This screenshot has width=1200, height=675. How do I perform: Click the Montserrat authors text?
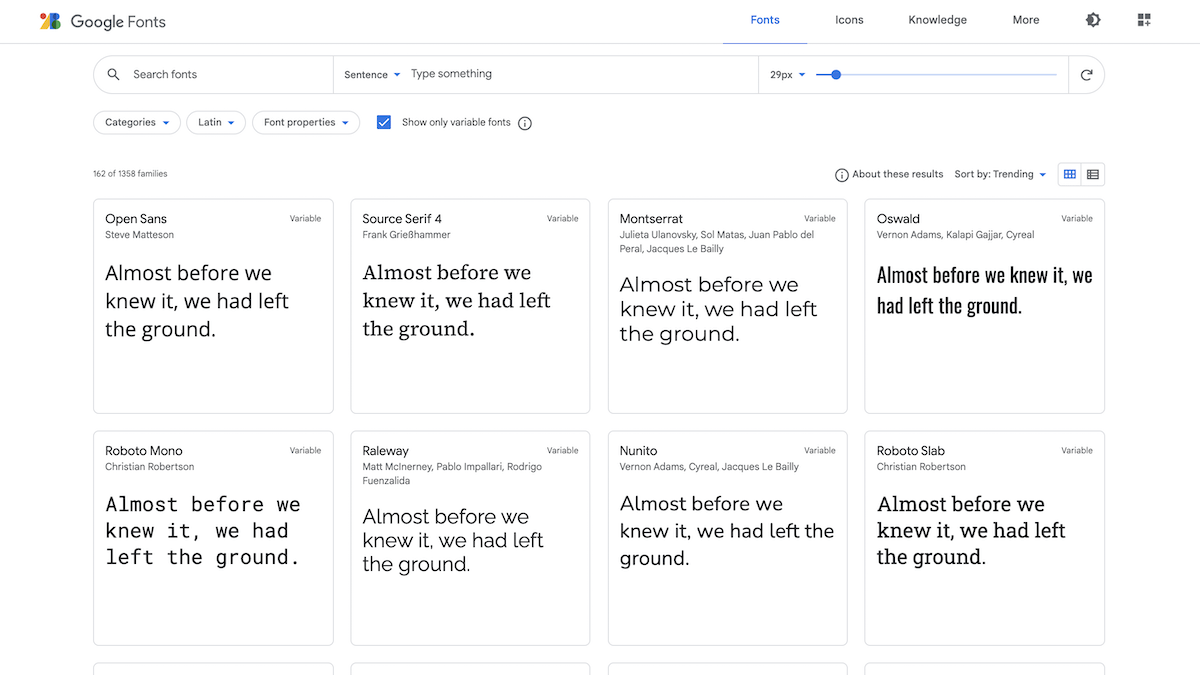coord(717,242)
